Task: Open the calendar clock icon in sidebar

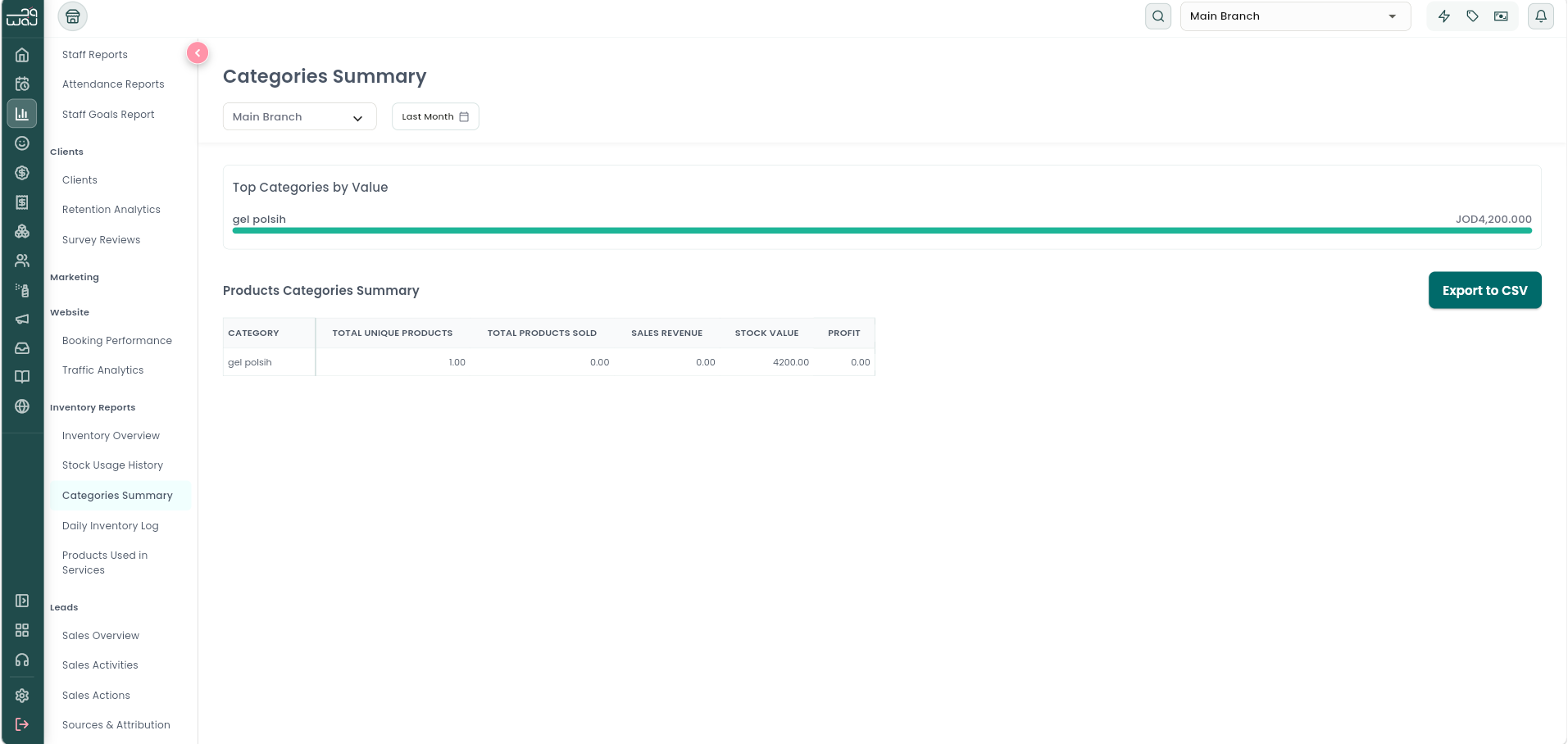Action: (22, 84)
